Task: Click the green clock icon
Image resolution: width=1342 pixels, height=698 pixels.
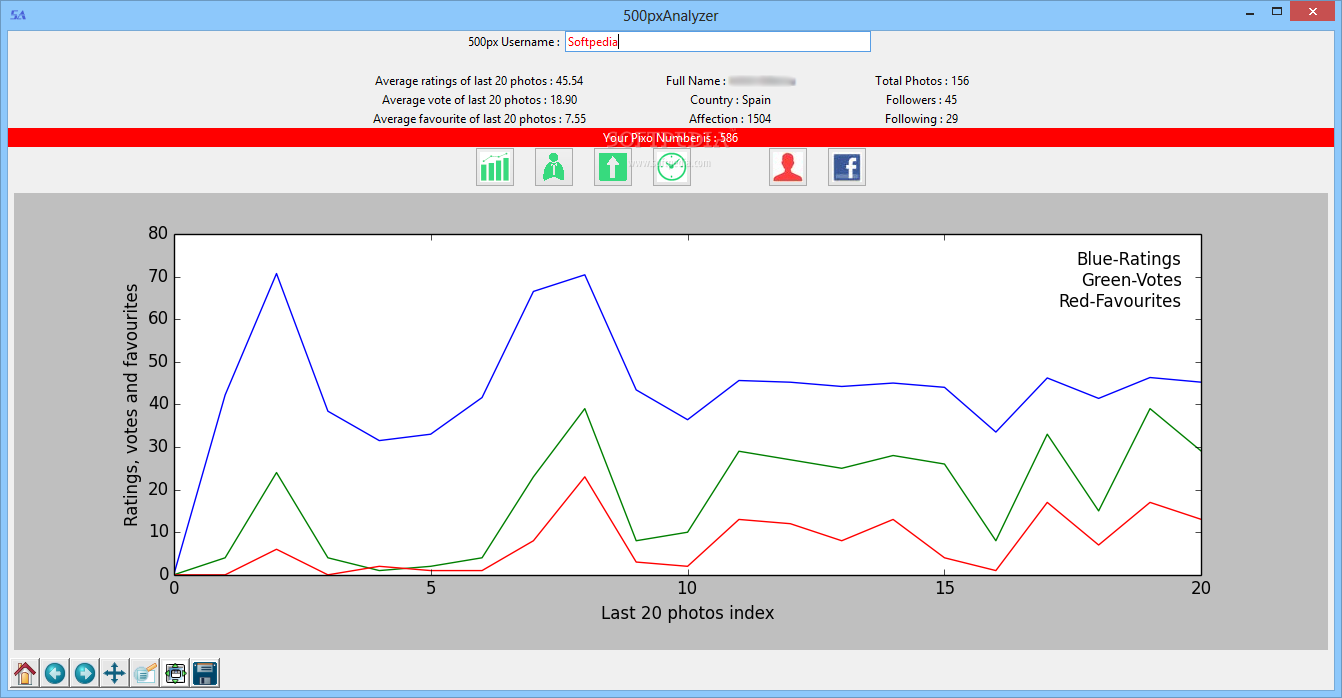Action: click(x=672, y=167)
